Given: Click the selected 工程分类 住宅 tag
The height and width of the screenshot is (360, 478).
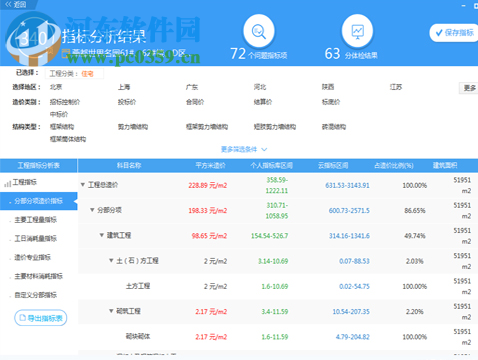Looking at the screenshot, I should point(74,74).
